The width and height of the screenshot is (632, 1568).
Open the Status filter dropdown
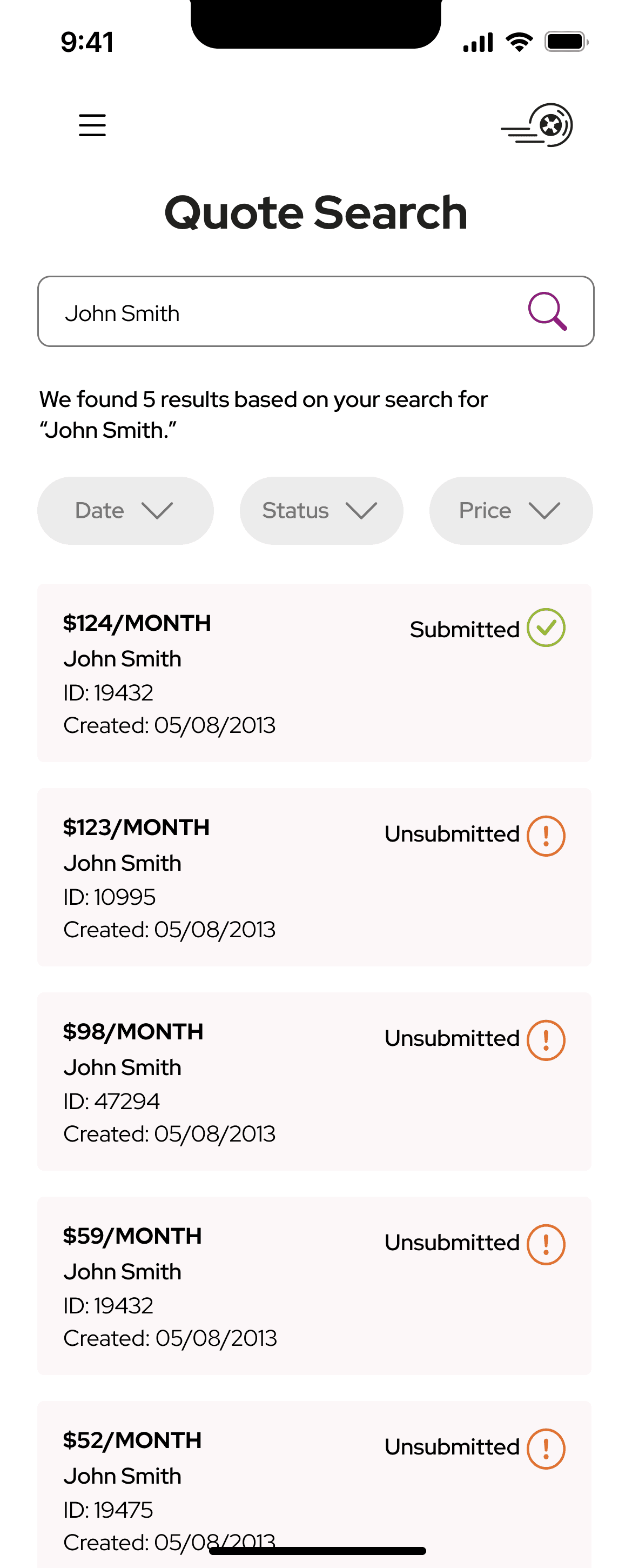321,511
